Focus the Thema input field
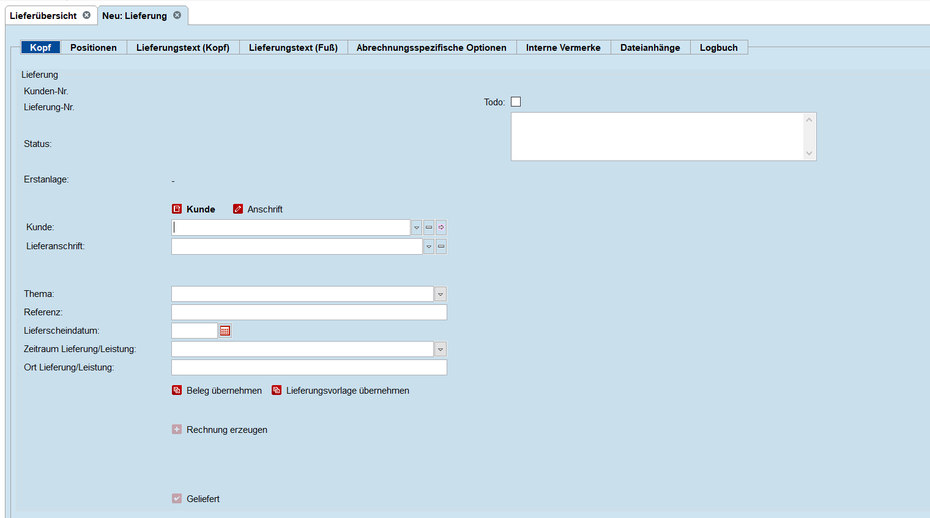Image resolution: width=930 pixels, height=518 pixels. (x=302, y=294)
